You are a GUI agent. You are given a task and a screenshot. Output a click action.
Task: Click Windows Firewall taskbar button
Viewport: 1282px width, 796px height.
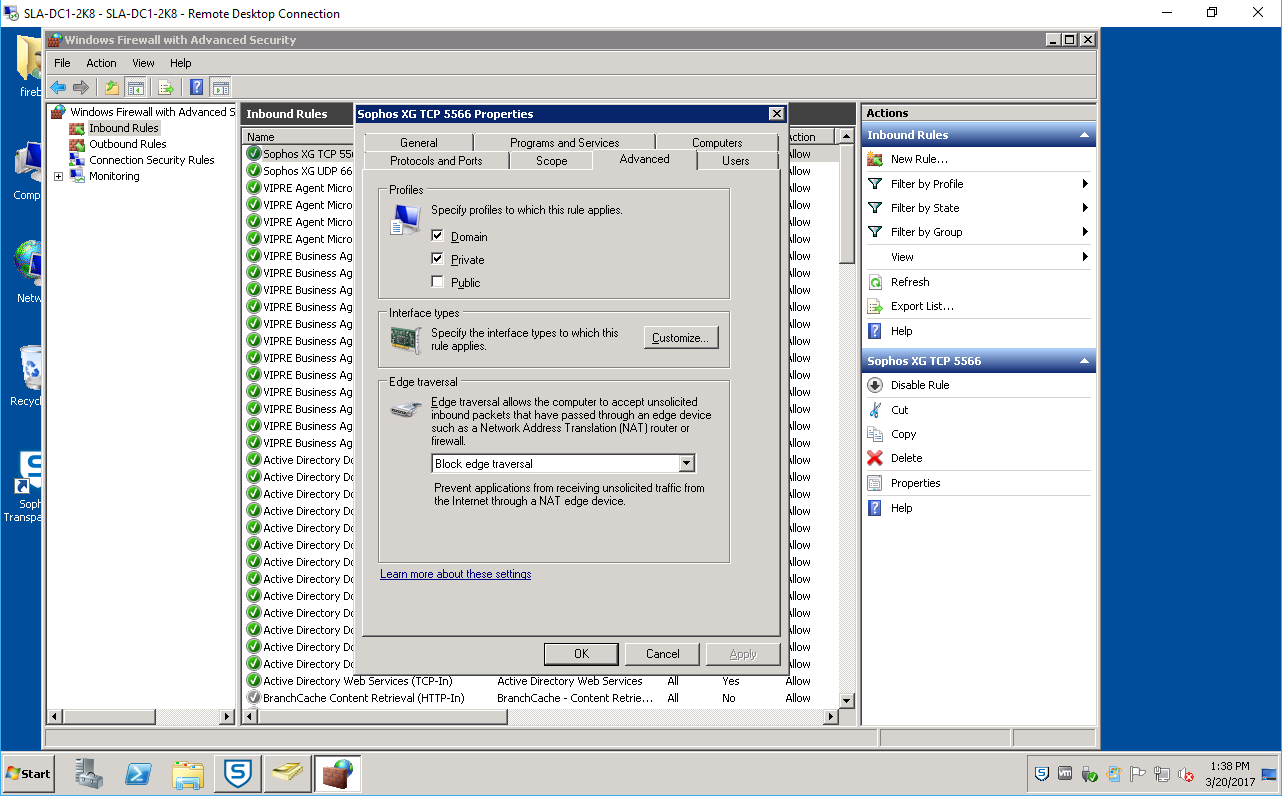click(x=337, y=774)
